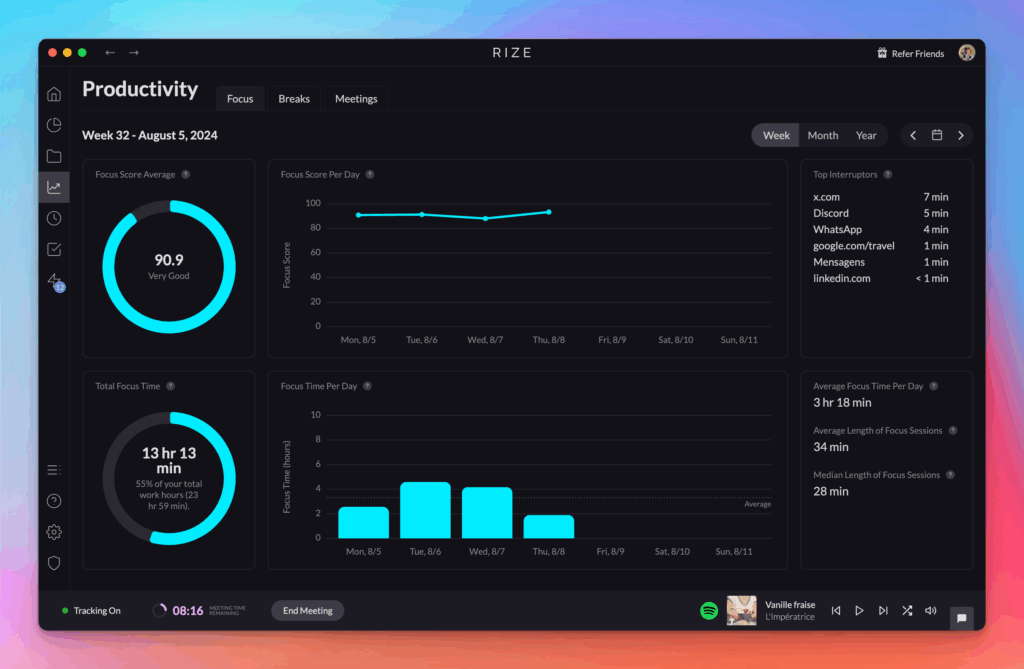Select the Projects folder icon in the sidebar

pos(53,156)
